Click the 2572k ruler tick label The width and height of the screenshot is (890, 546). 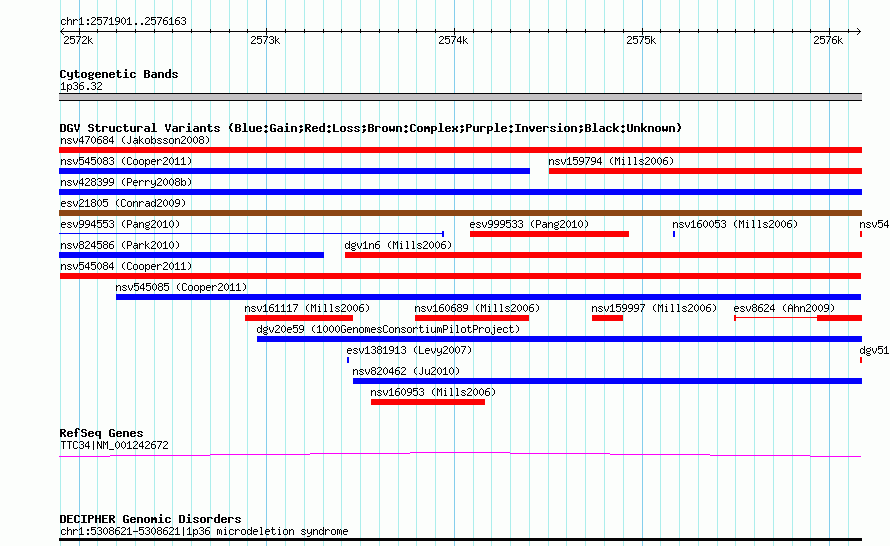(x=78, y=40)
